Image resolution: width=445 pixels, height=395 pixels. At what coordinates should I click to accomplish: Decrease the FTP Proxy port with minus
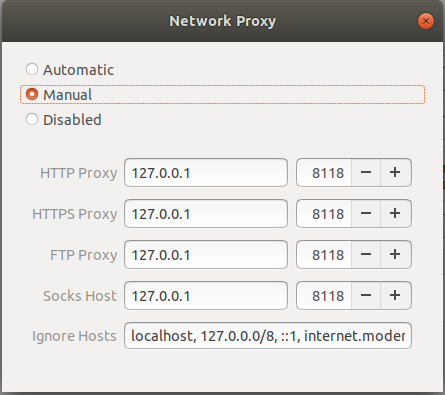click(x=366, y=255)
